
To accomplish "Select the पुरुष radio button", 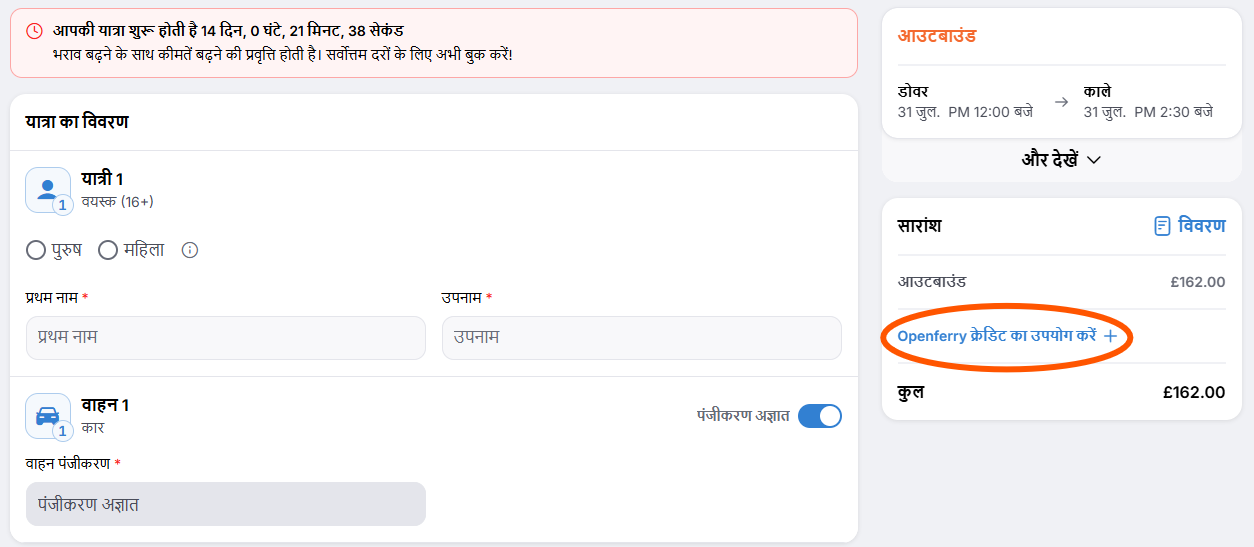I will pos(36,250).
